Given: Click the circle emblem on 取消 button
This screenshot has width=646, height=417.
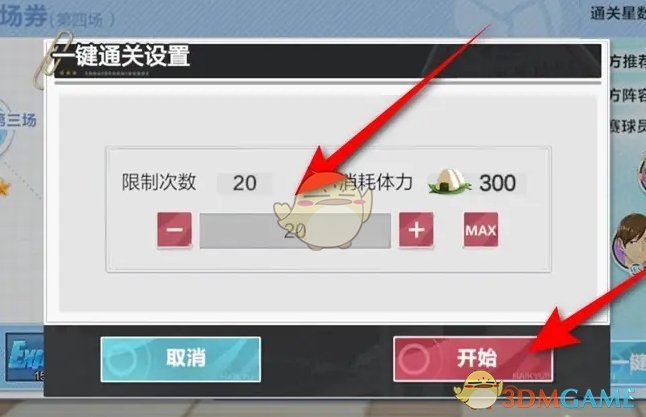Looking at the screenshot, I should [x=120, y=359].
